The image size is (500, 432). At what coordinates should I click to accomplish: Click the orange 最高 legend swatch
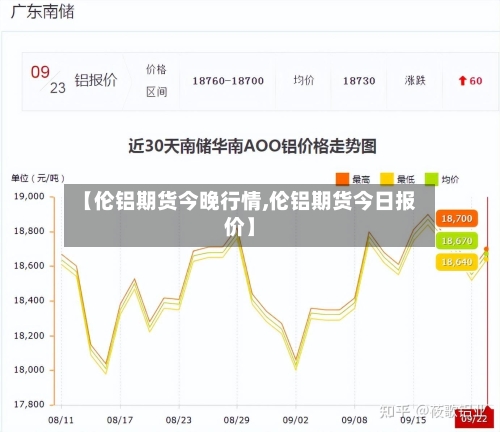click(342, 179)
